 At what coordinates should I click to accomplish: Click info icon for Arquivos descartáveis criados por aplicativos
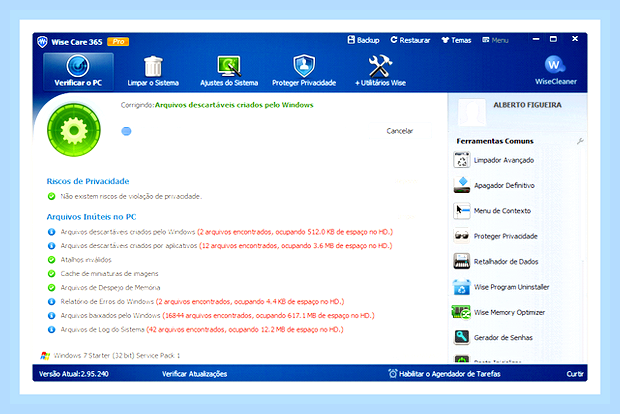click(x=51, y=246)
